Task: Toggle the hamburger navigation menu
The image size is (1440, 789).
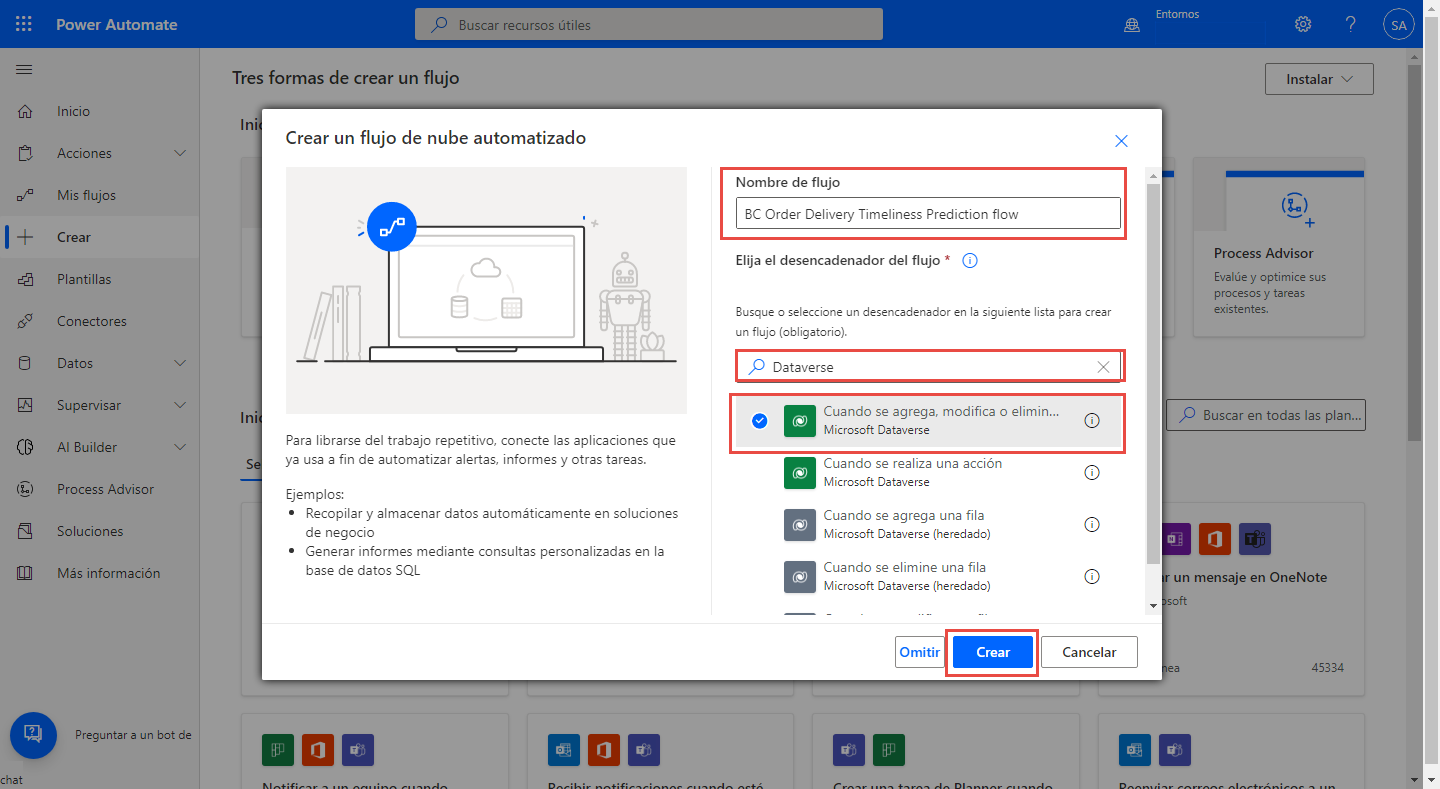Action: [x=24, y=70]
